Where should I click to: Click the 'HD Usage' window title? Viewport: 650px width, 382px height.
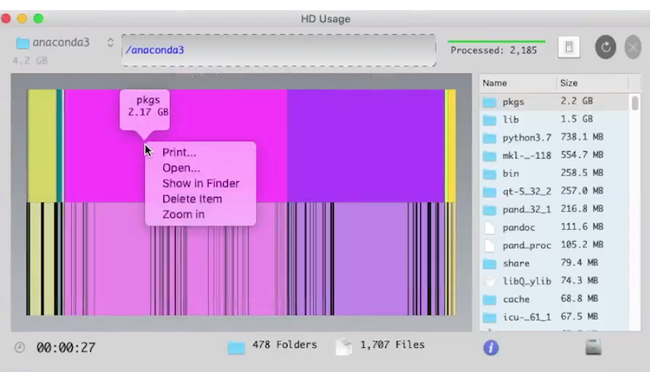(x=325, y=19)
